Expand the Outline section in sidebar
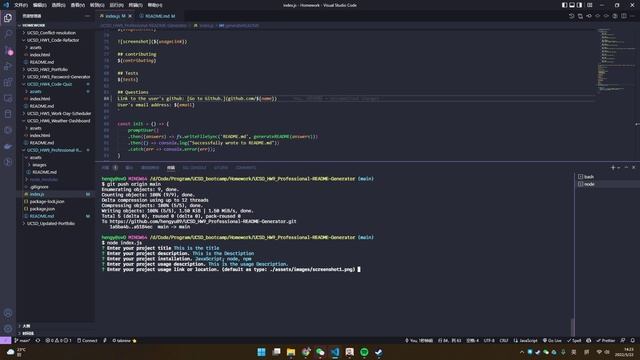 26,326
